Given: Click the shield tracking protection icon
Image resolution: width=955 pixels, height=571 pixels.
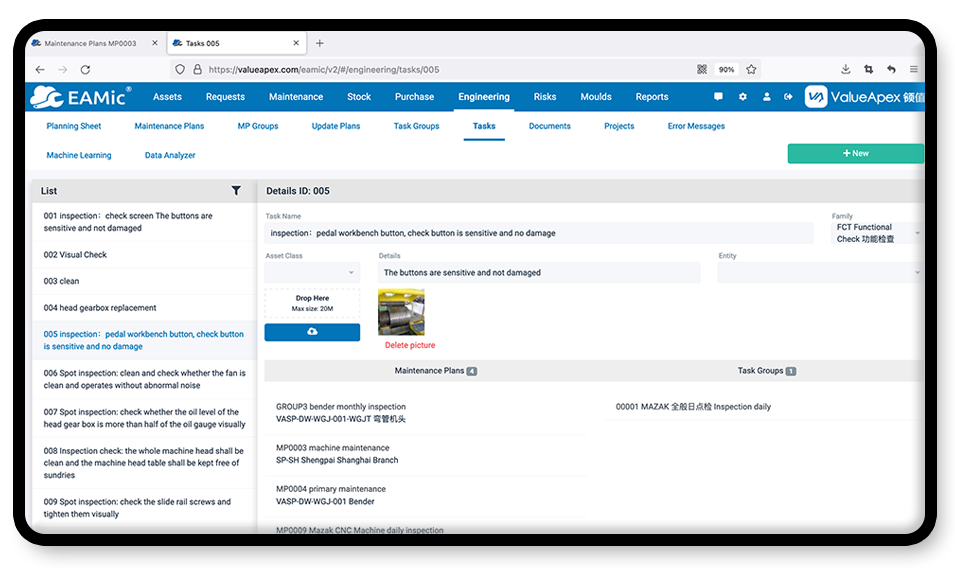Looking at the screenshot, I should (x=180, y=69).
